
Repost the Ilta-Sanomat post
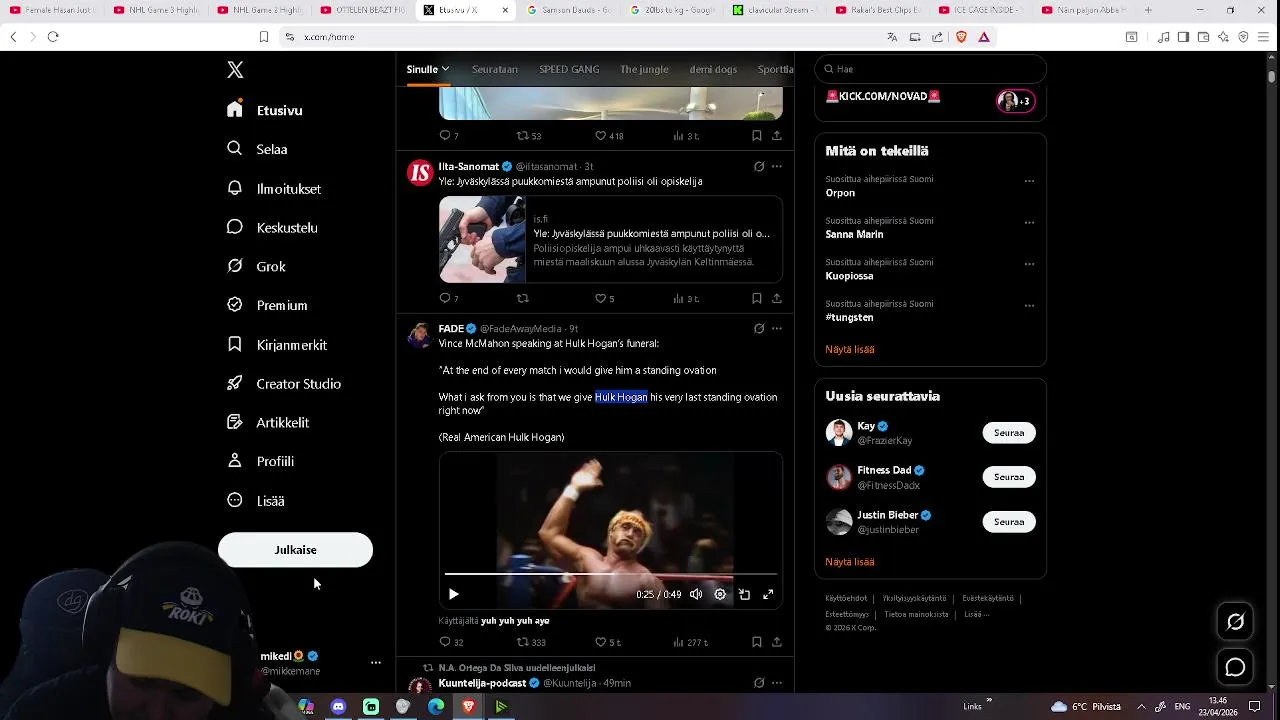coord(522,298)
